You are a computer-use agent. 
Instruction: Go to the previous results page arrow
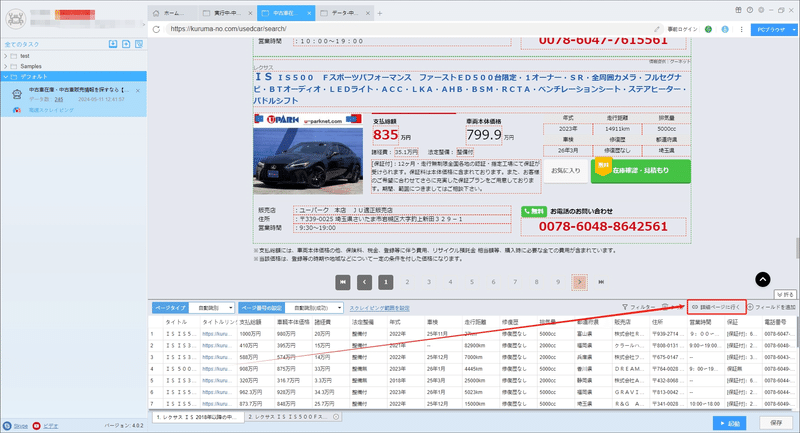[364, 282]
